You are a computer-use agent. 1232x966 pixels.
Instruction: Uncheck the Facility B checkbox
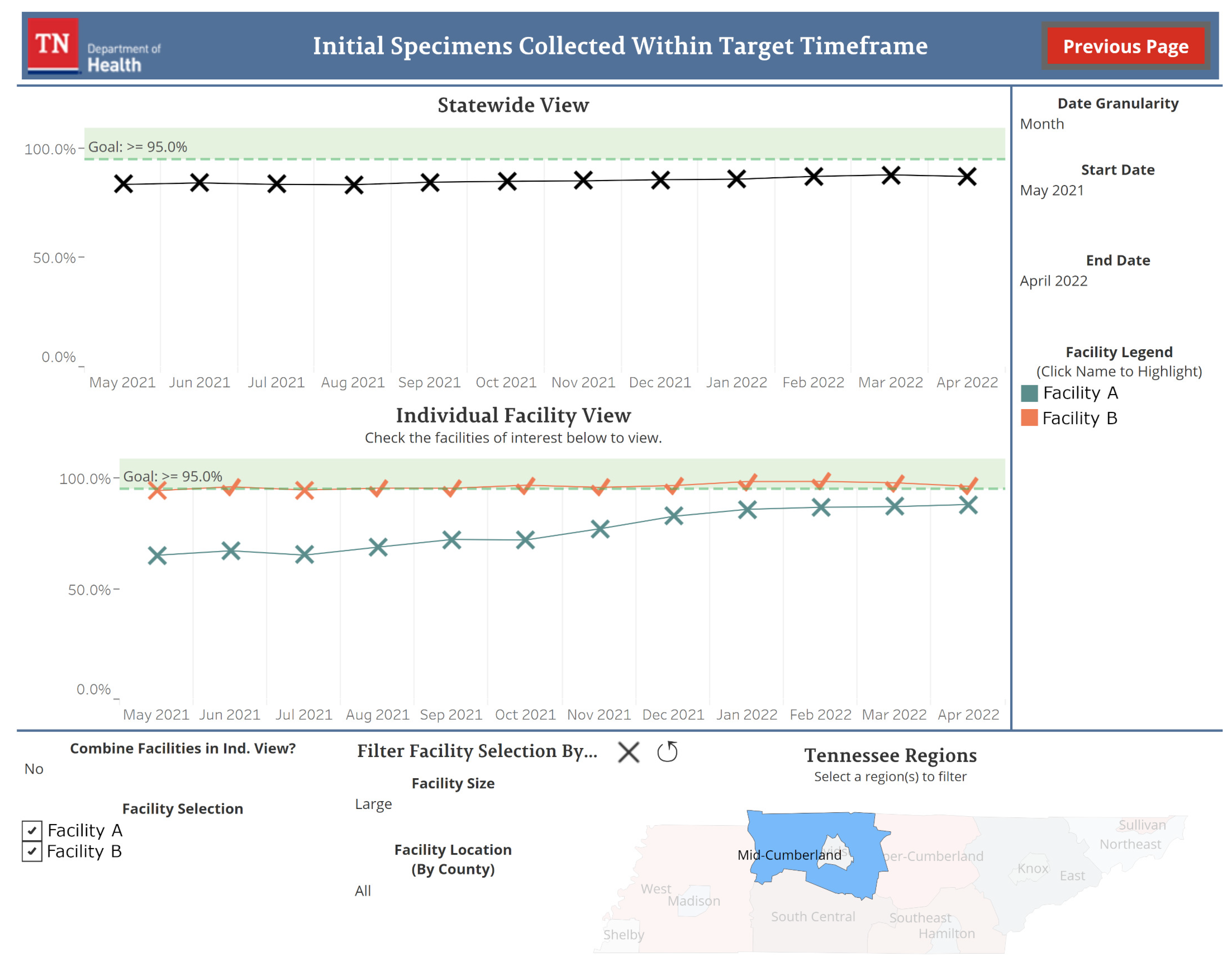tap(32, 851)
